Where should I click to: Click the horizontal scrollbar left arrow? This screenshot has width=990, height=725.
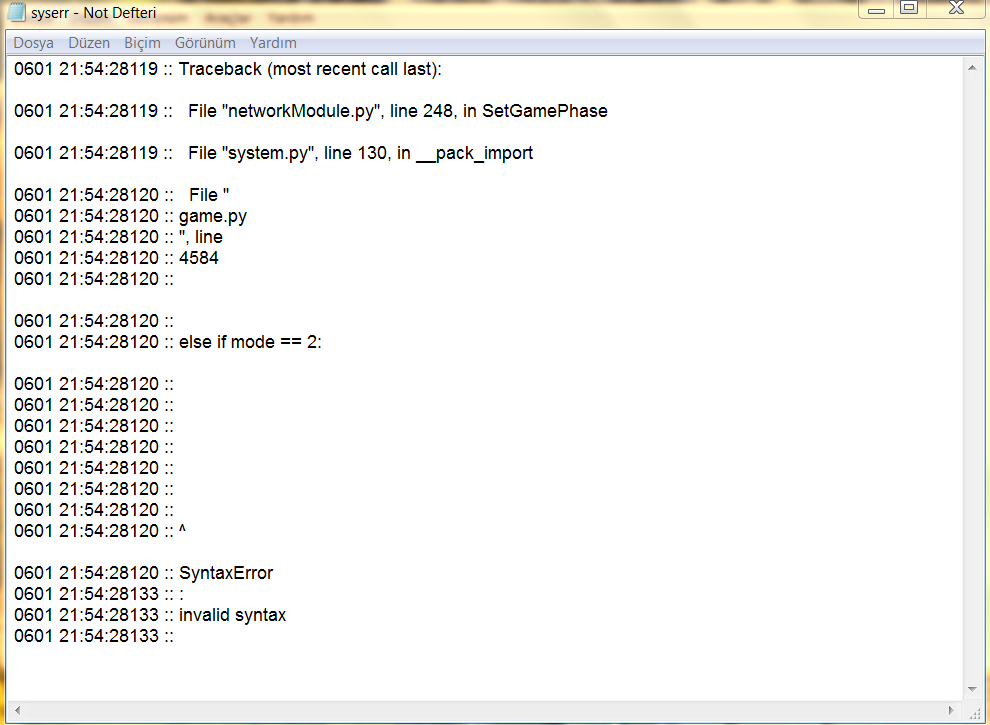point(17,710)
